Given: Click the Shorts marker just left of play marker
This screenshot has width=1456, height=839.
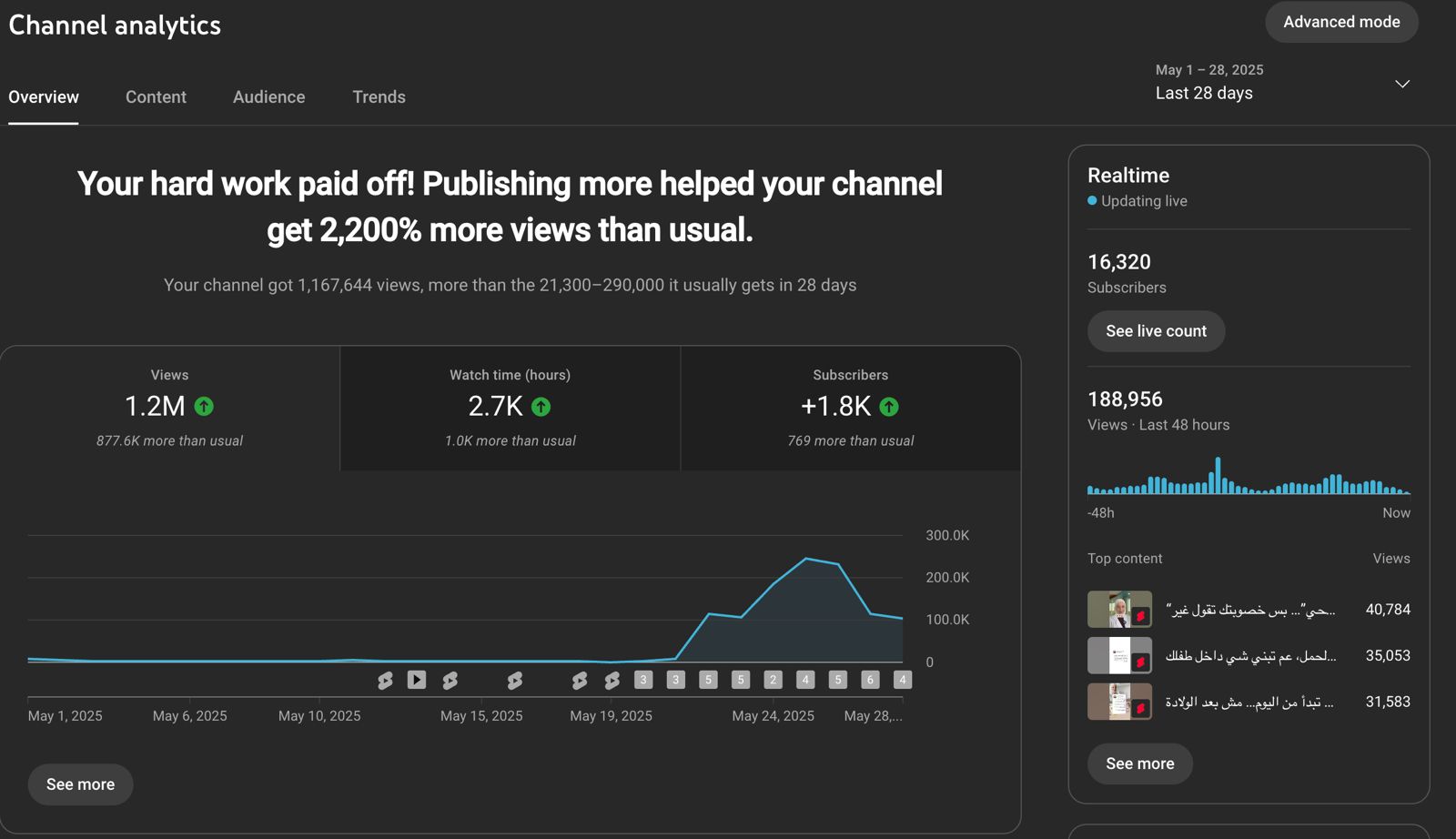Looking at the screenshot, I should tap(385, 680).
